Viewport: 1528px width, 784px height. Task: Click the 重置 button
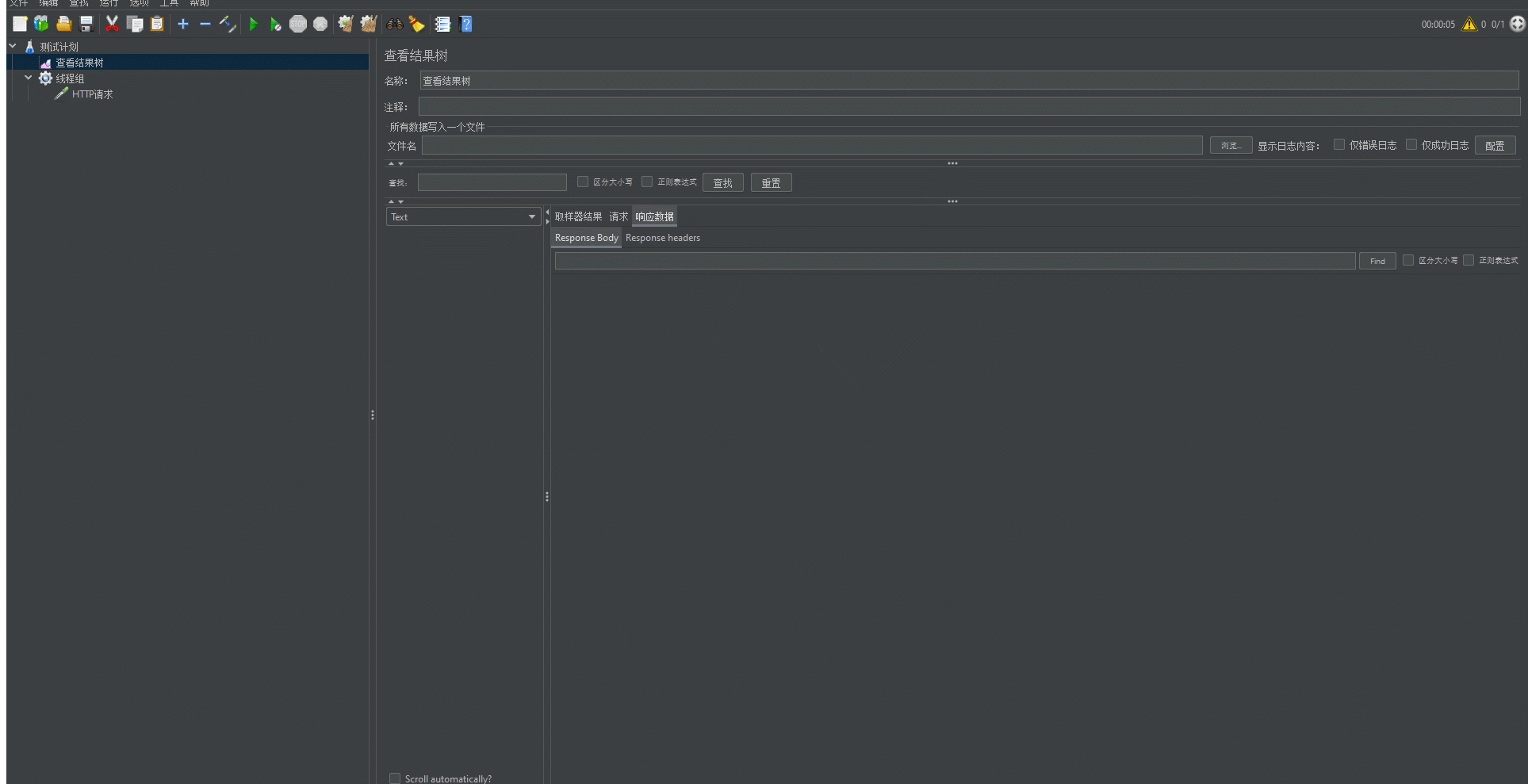(x=771, y=183)
